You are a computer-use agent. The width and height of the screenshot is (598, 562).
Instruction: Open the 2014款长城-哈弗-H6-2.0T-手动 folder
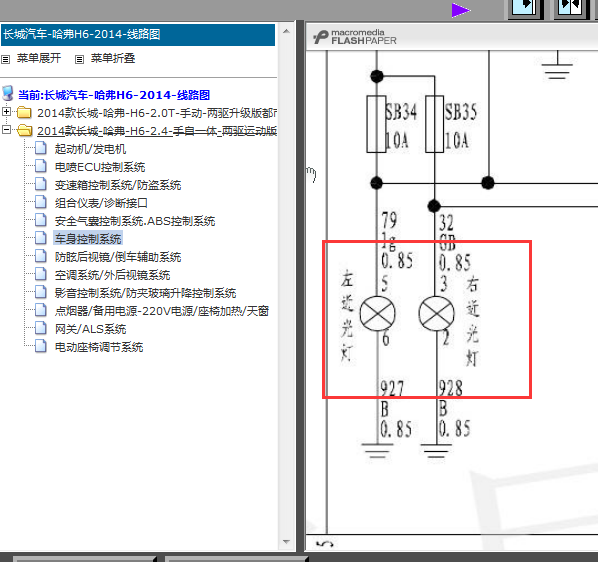[157, 113]
